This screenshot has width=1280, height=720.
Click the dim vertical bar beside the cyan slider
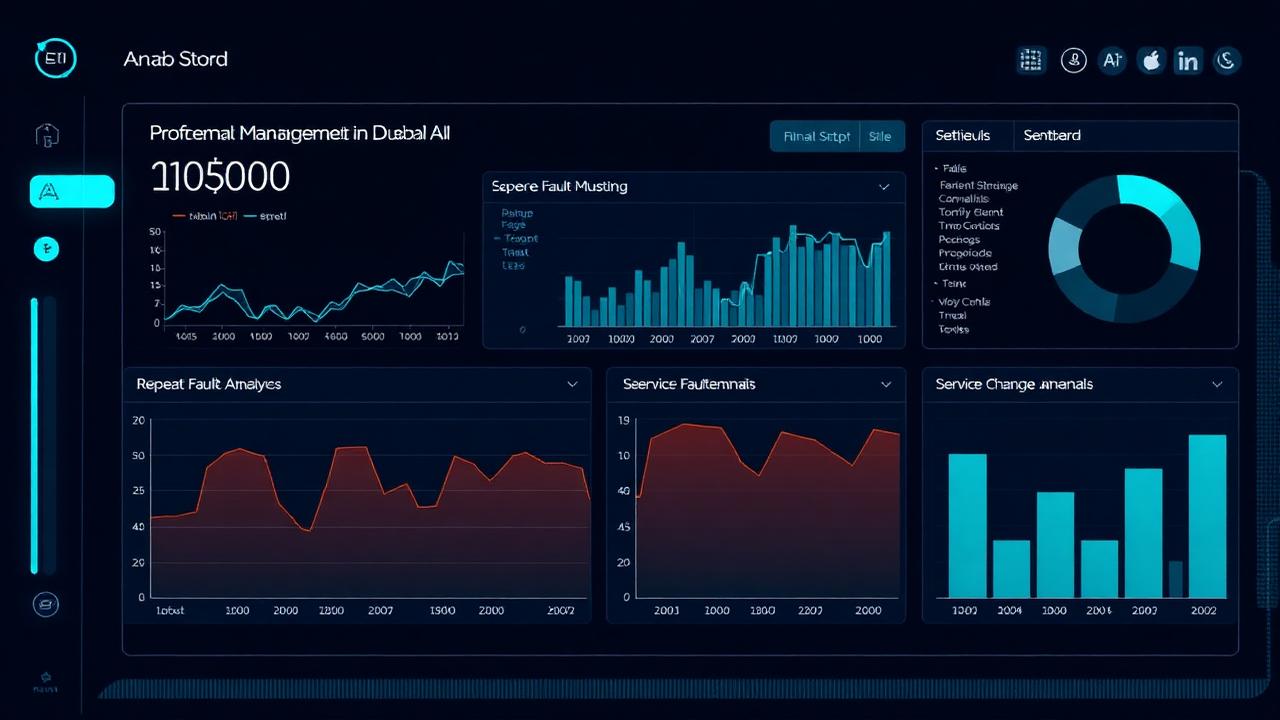tap(49, 435)
